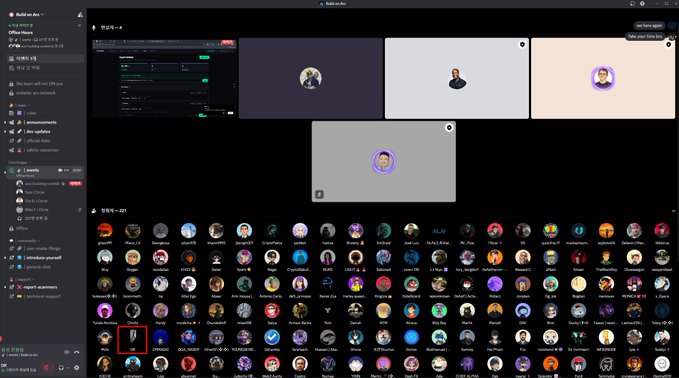Click the 'Take your time bro' chat bubble
This screenshot has height=378, width=679.
pyautogui.click(x=645, y=36)
